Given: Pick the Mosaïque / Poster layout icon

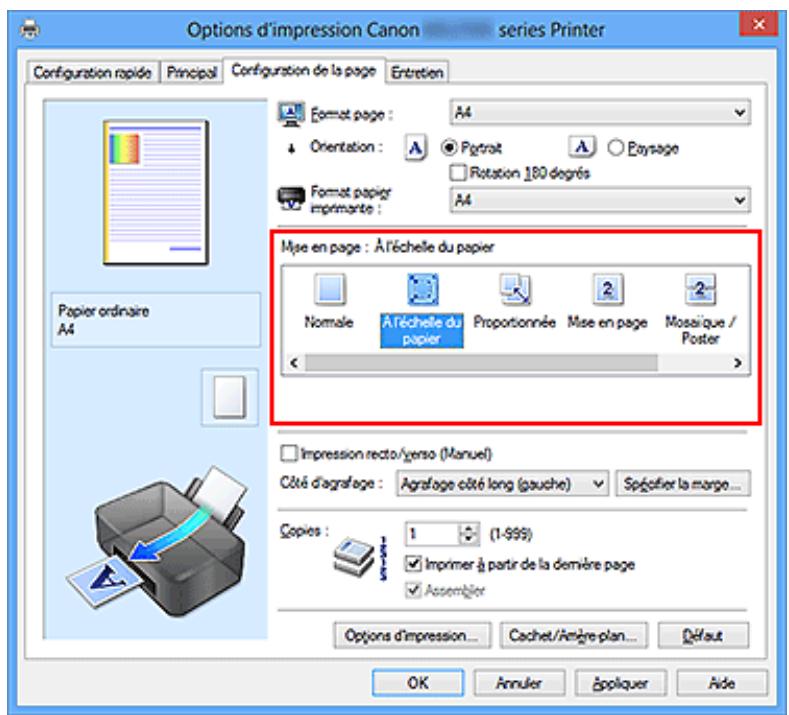Looking at the screenshot, I should (700, 290).
